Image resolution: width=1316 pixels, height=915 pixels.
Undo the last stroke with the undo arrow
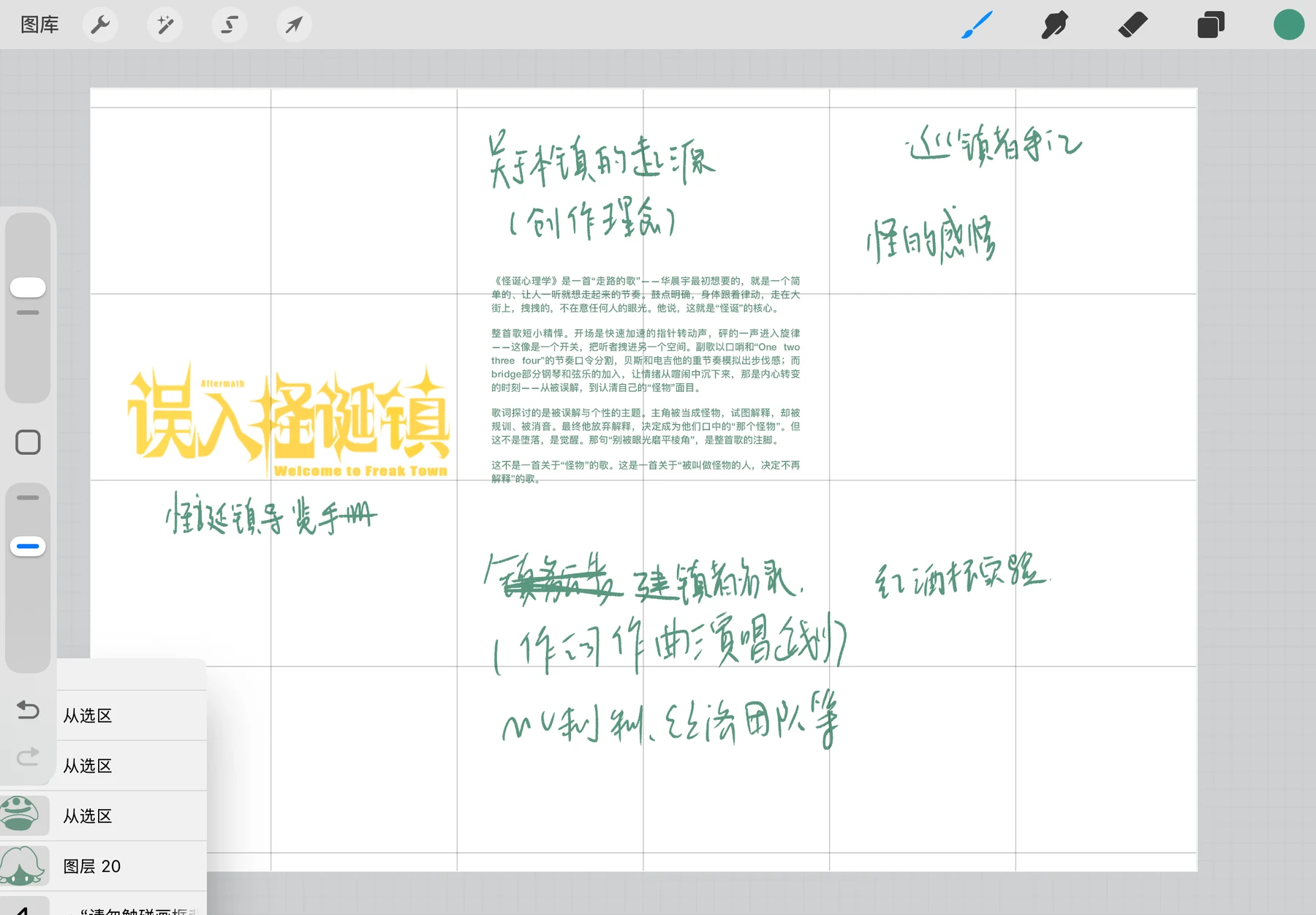coord(28,709)
